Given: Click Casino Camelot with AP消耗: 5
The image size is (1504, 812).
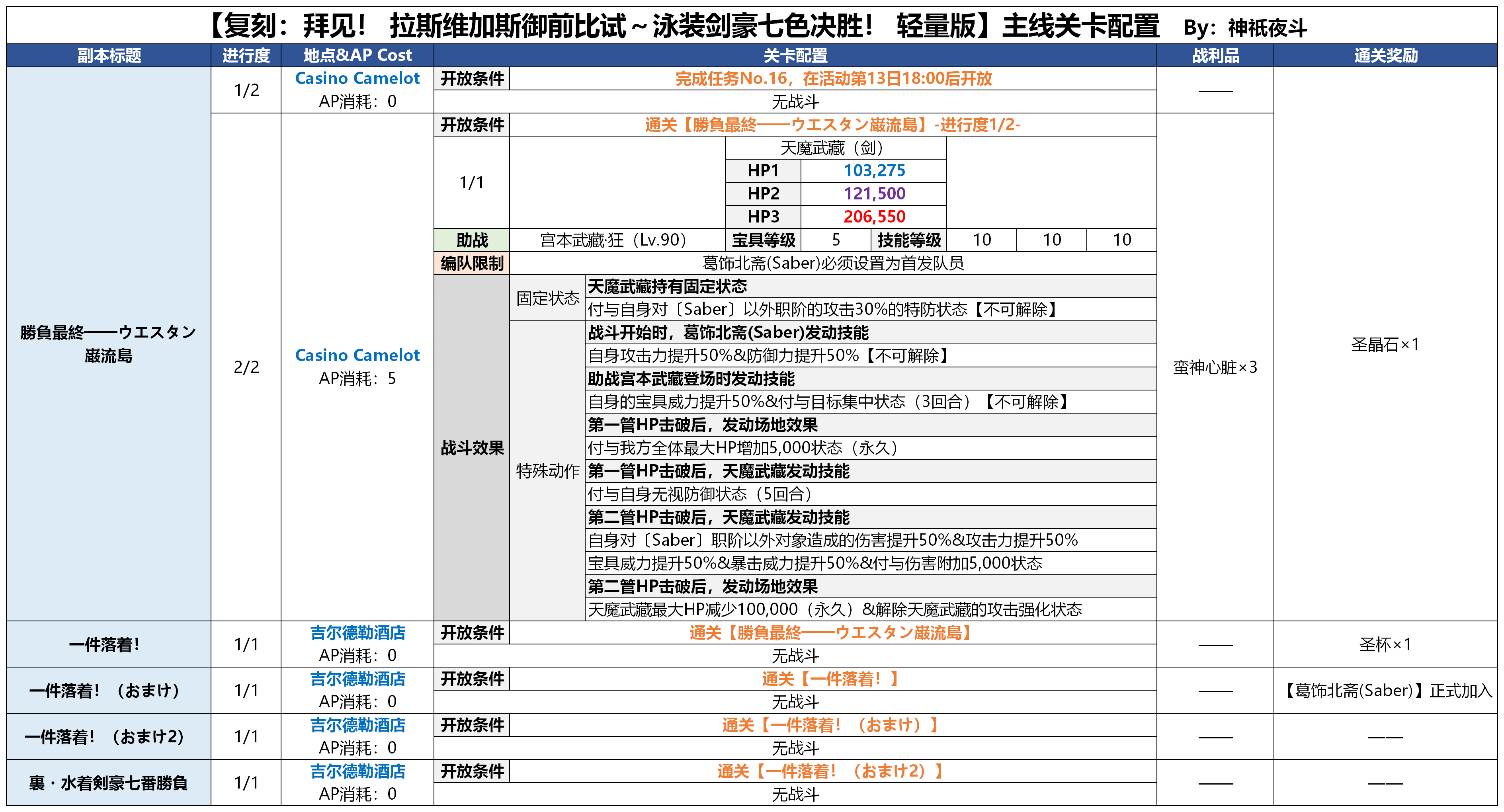Looking at the screenshot, I should click(x=357, y=367).
